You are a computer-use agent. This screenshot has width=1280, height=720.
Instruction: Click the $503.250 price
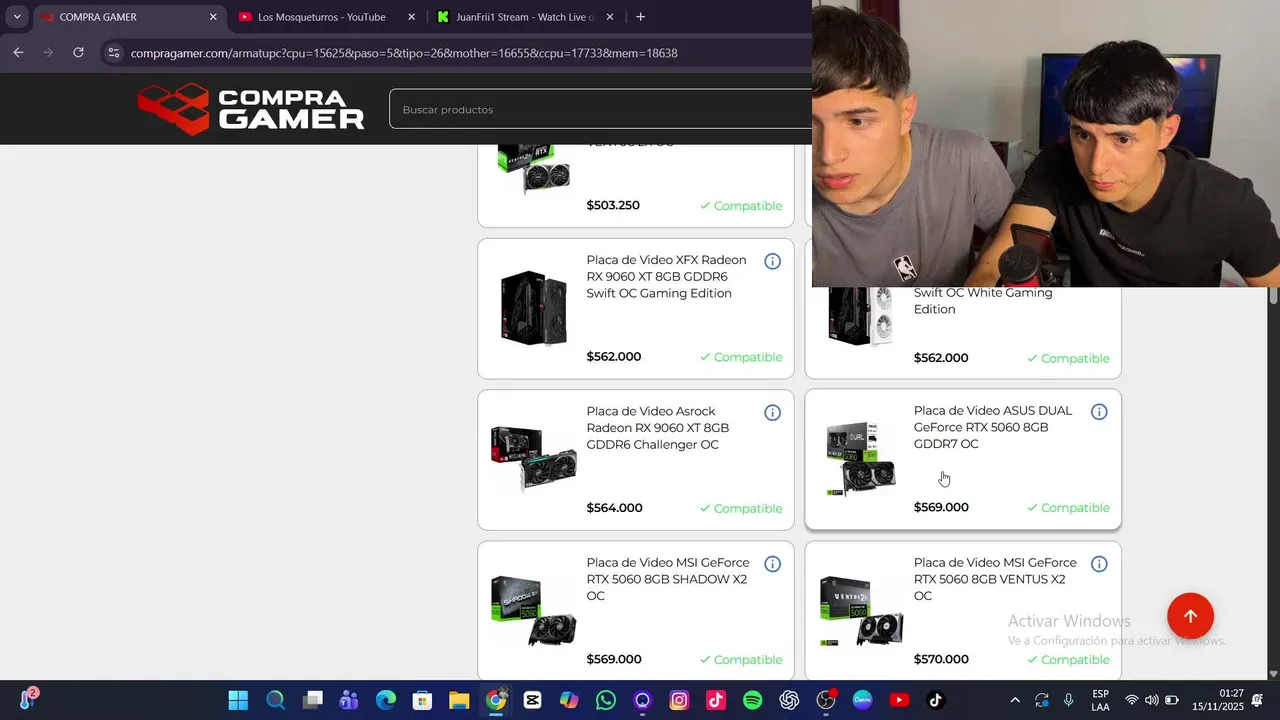[x=613, y=205]
